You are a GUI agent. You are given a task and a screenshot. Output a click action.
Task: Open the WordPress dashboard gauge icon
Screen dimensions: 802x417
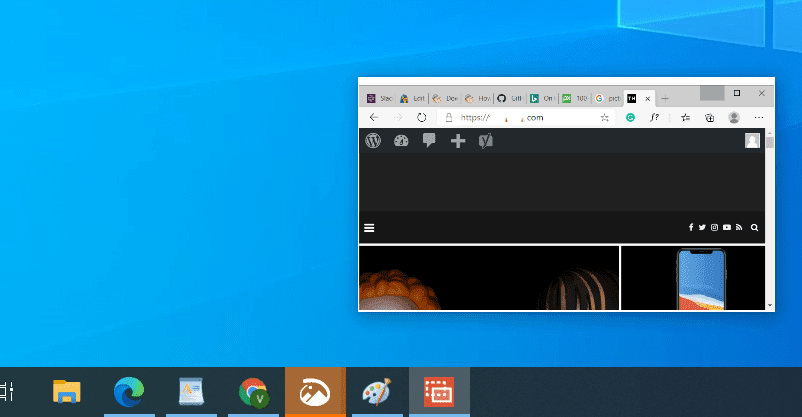tap(401, 141)
